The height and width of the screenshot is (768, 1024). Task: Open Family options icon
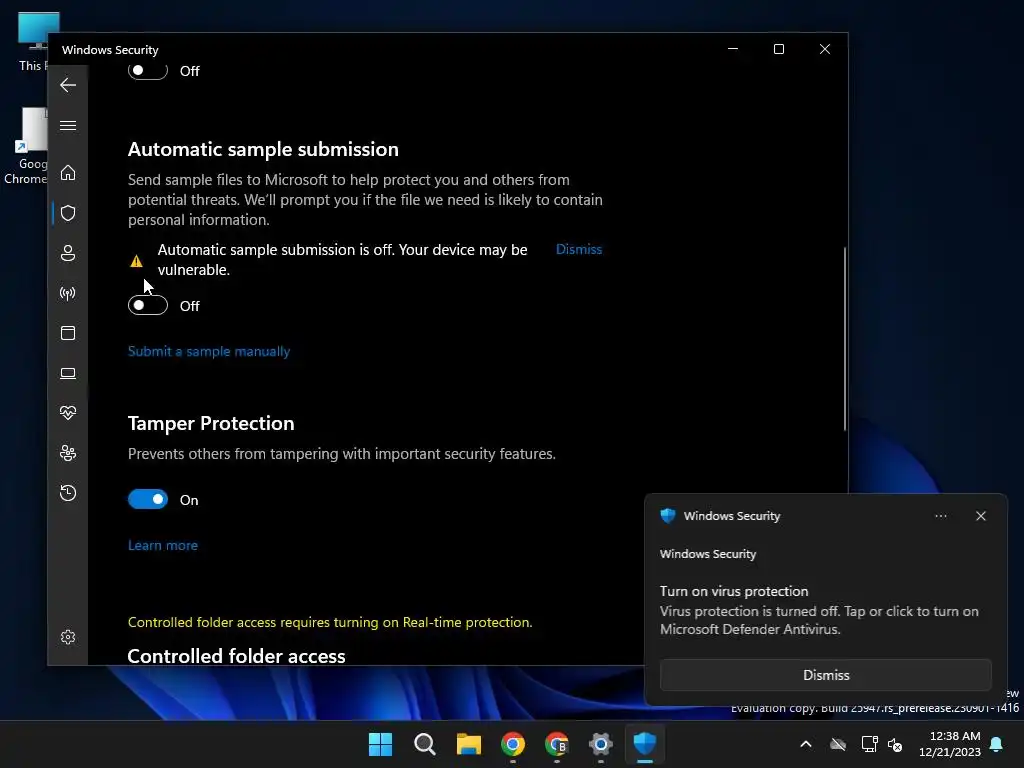click(x=68, y=453)
